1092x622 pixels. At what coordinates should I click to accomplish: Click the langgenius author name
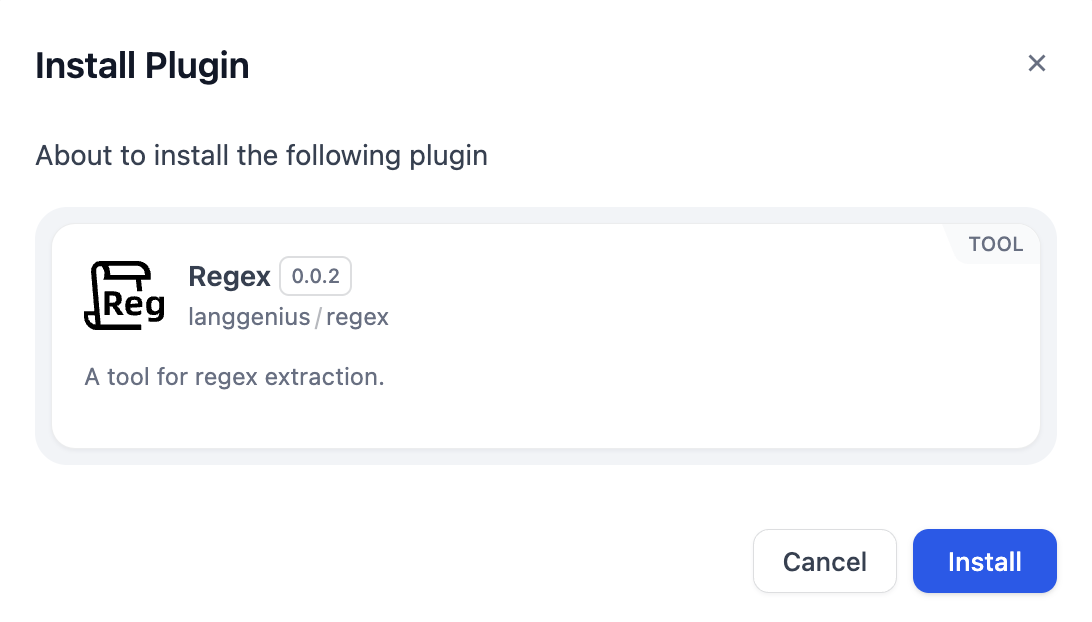pyautogui.click(x=249, y=318)
